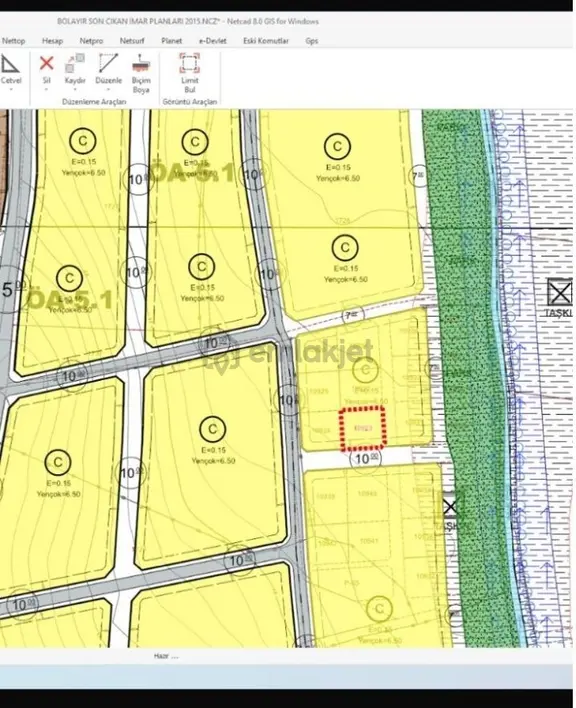Click the crossed-box TAŞKI symbol at right edge

(560, 292)
